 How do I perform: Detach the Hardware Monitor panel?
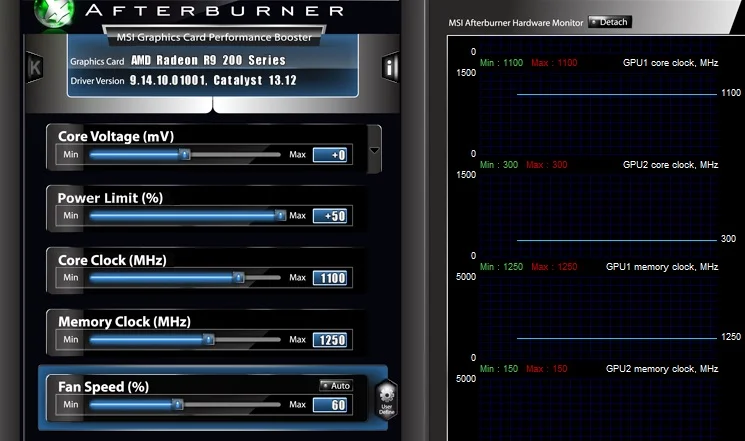coord(610,22)
